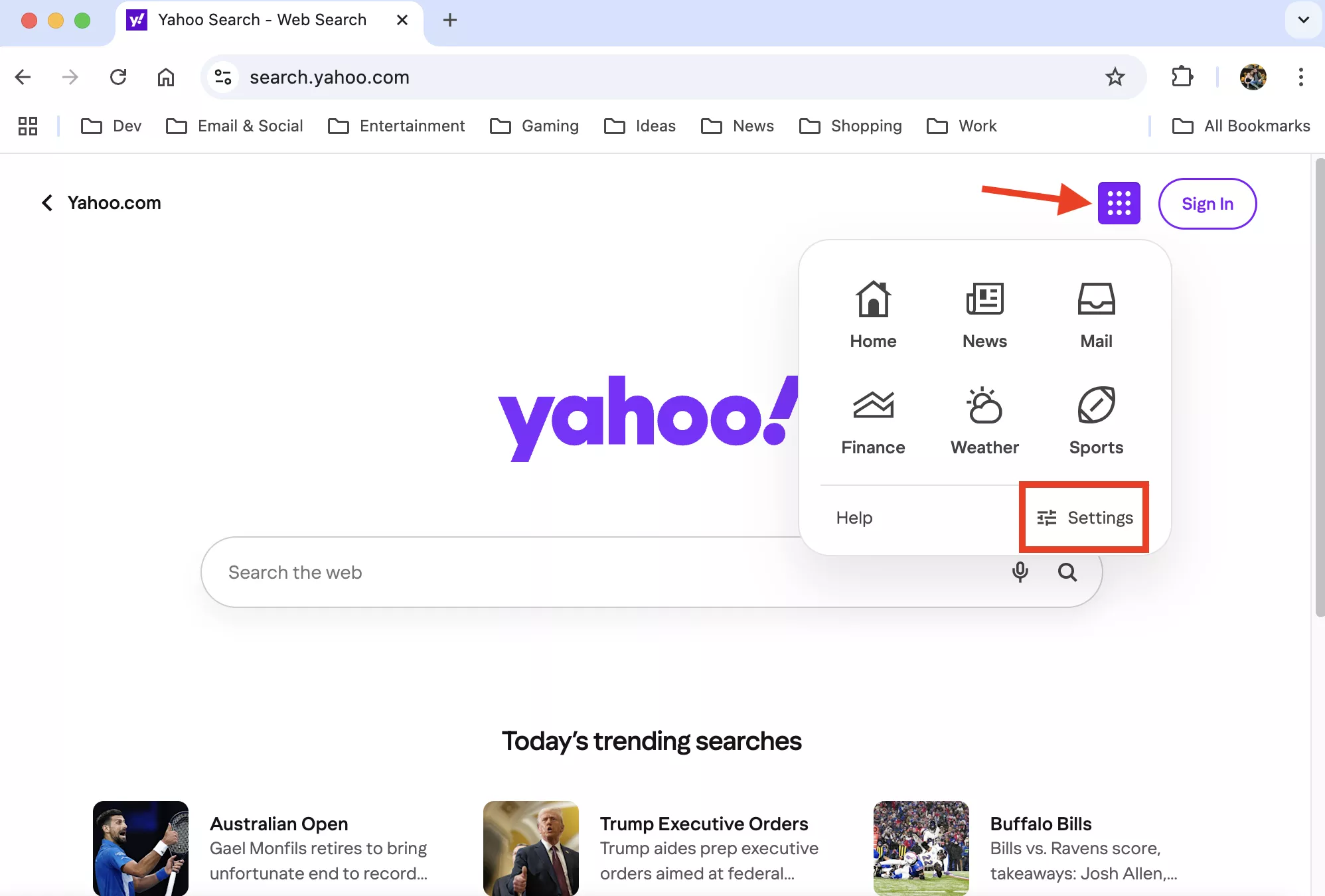Viewport: 1325px width, 896px height.
Task: Open Yahoo Home from apps menu
Action: [x=873, y=314]
